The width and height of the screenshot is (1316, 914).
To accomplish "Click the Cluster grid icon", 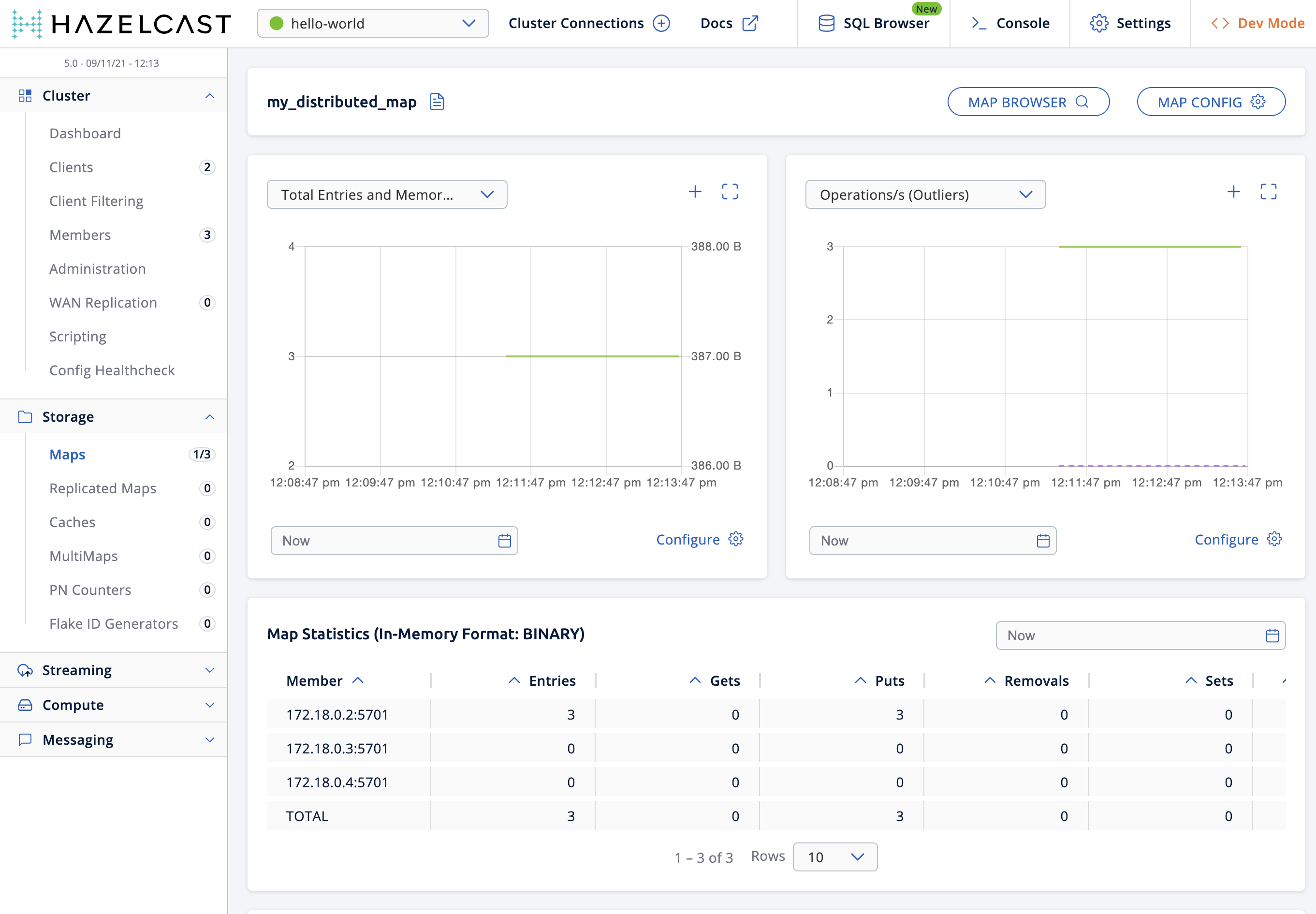I will pos(25,96).
